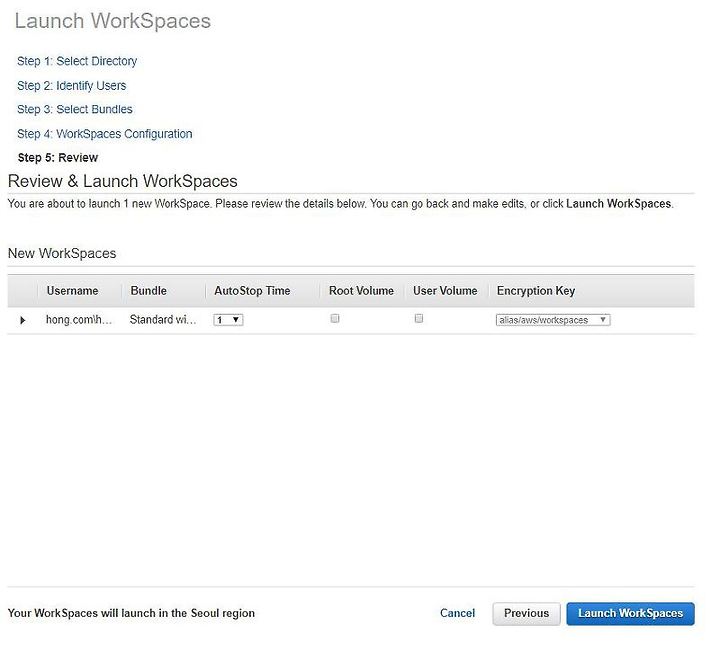
Task: Click the Launch WorkSpaces button
Action: (630, 614)
